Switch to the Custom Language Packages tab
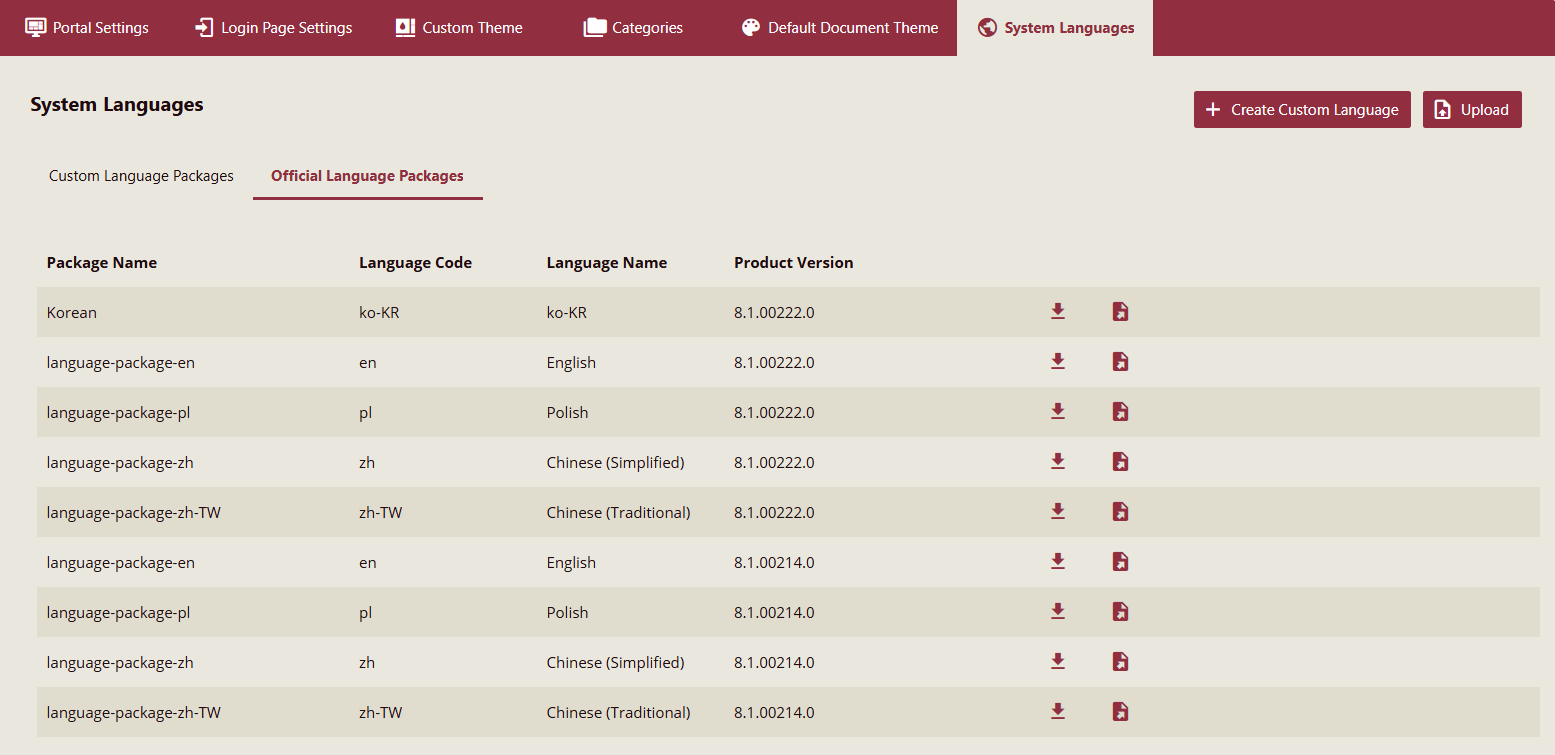 [140, 175]
